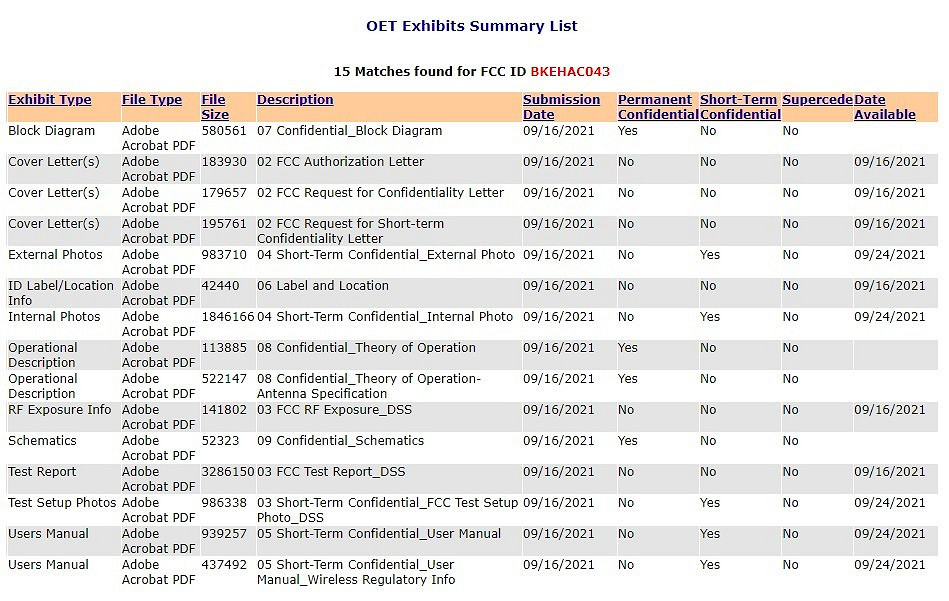
Task: Open 02 FCC Authorization Letter exhibit
Action: click(x=340, y=162)
